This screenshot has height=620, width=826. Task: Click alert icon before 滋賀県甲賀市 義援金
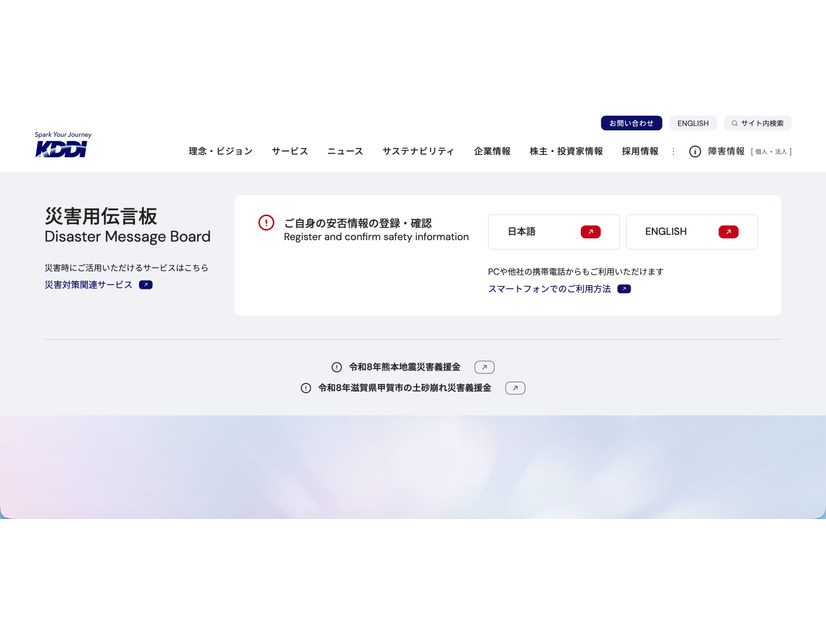(306, 388)
